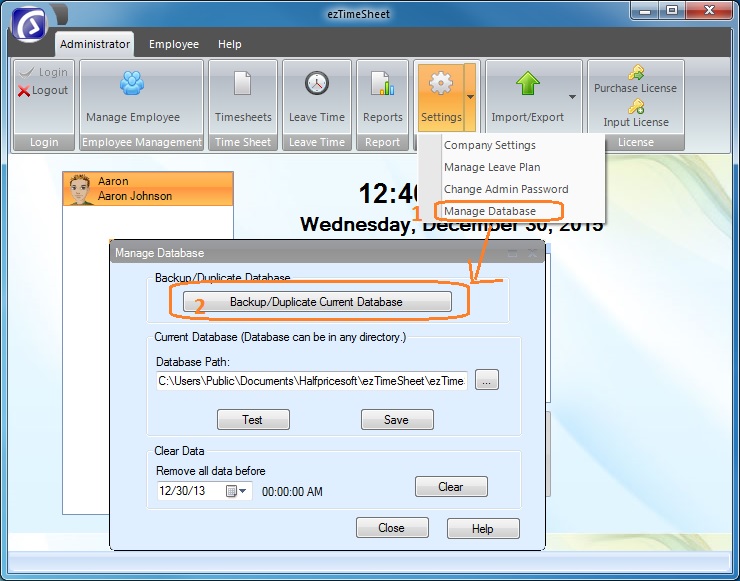Screen dimensions: 740x581
Task: Open the Help ribbon tab
Action: point(230,44)
